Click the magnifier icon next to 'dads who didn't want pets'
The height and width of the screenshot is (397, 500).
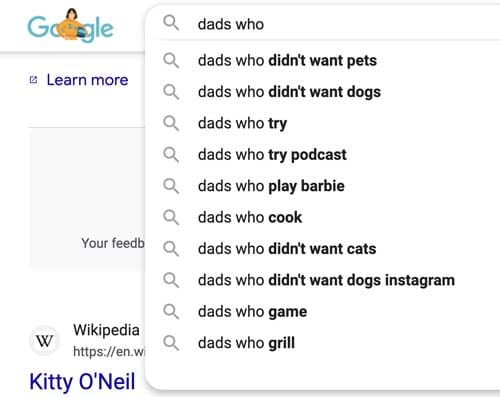[x=171, y=61]
